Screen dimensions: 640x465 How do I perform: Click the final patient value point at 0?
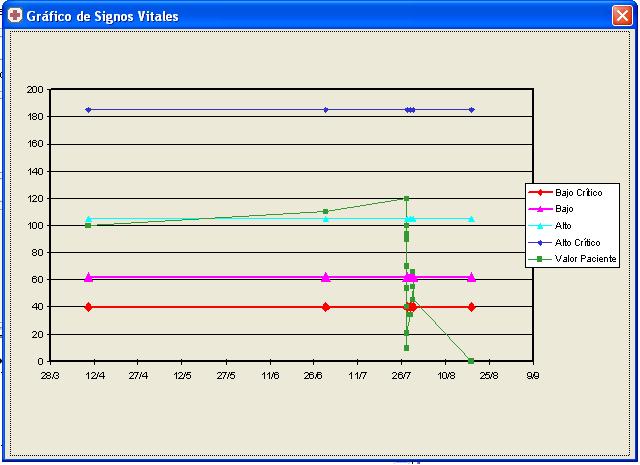[x=471, y=361]
